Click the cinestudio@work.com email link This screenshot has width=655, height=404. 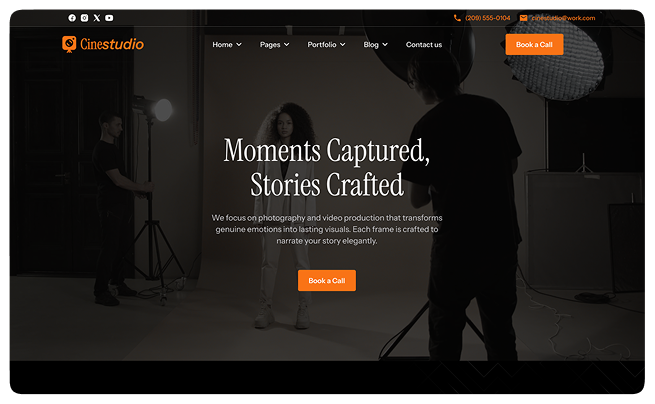(x=563, y=18)
